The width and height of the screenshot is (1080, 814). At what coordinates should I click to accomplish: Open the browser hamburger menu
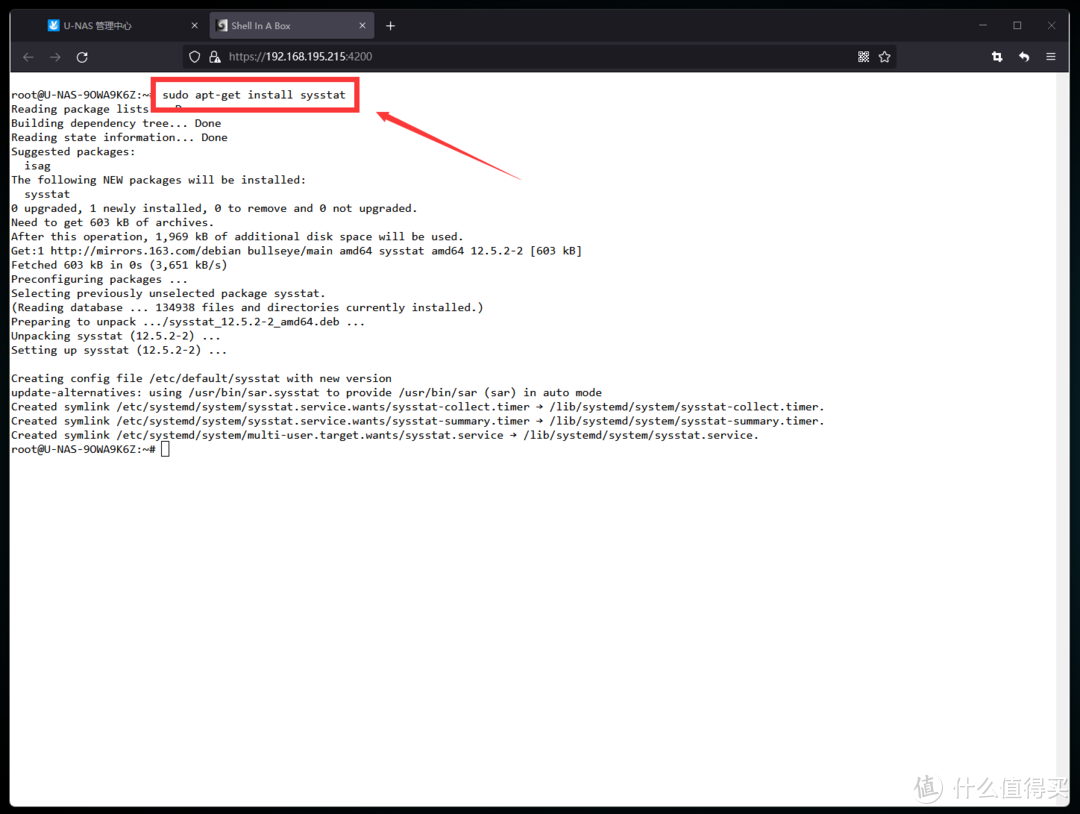coord(1050,56)
